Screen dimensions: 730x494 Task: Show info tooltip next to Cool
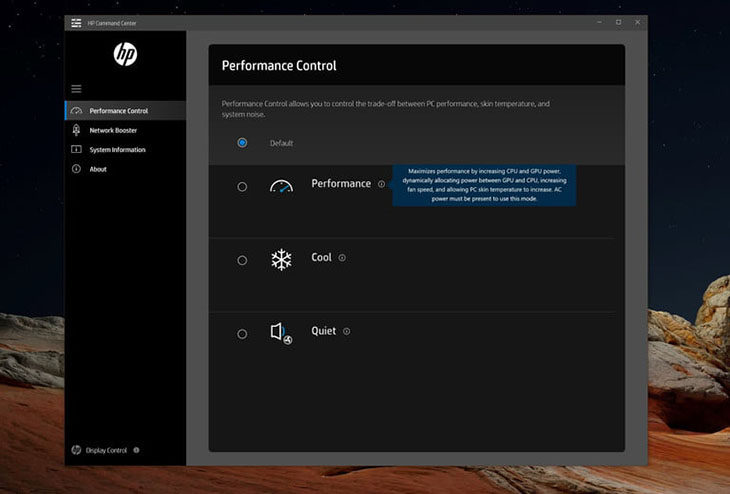click(x=342, y=258)
